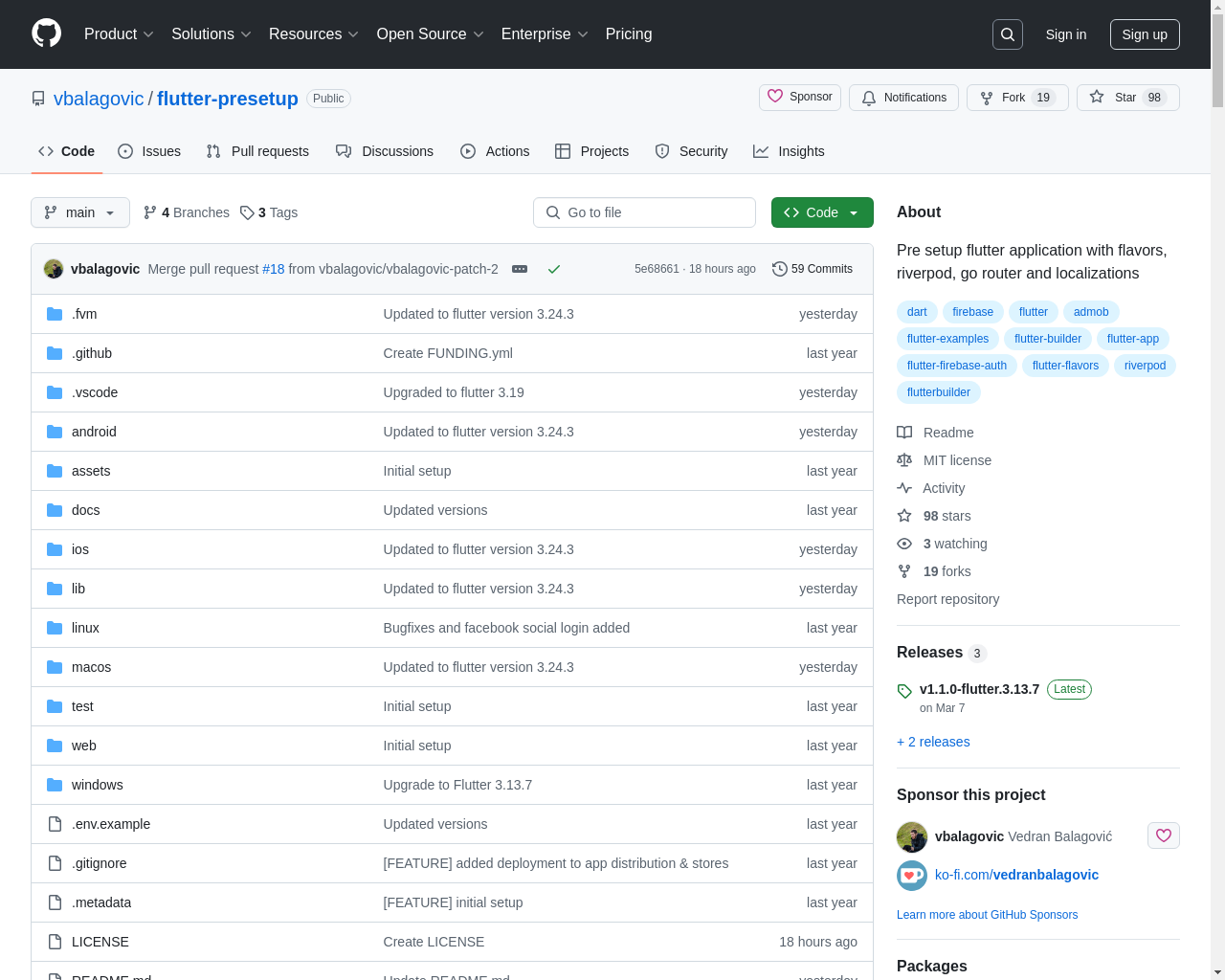
Task: Expand the Enterprise menu
Action: (545, 34)
